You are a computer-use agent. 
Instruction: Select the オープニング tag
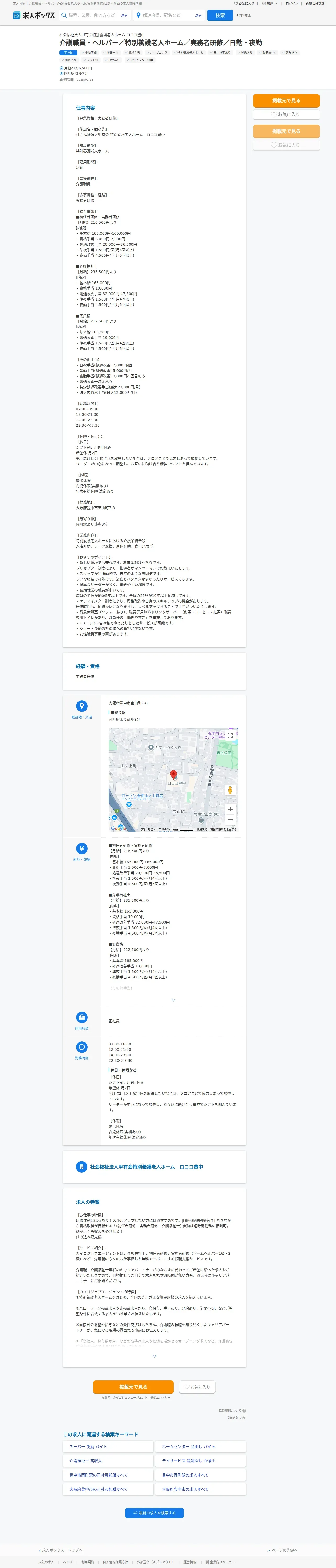[157, 53]
